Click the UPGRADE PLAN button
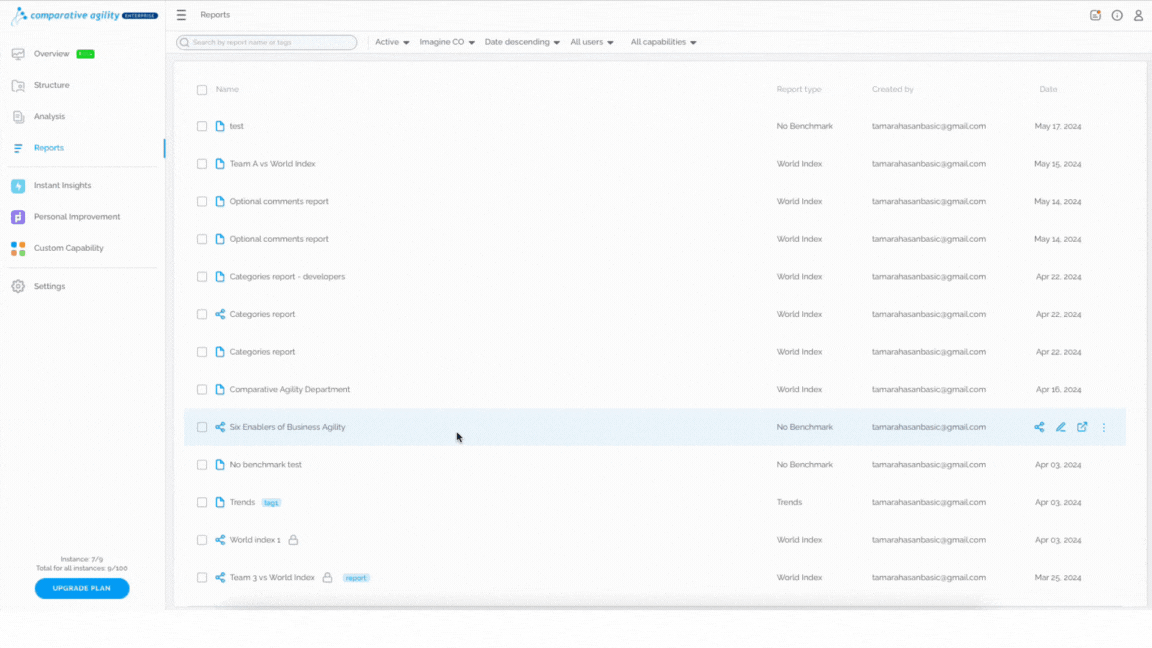This screenshot has width=1152, height=648. coord(82,588)
